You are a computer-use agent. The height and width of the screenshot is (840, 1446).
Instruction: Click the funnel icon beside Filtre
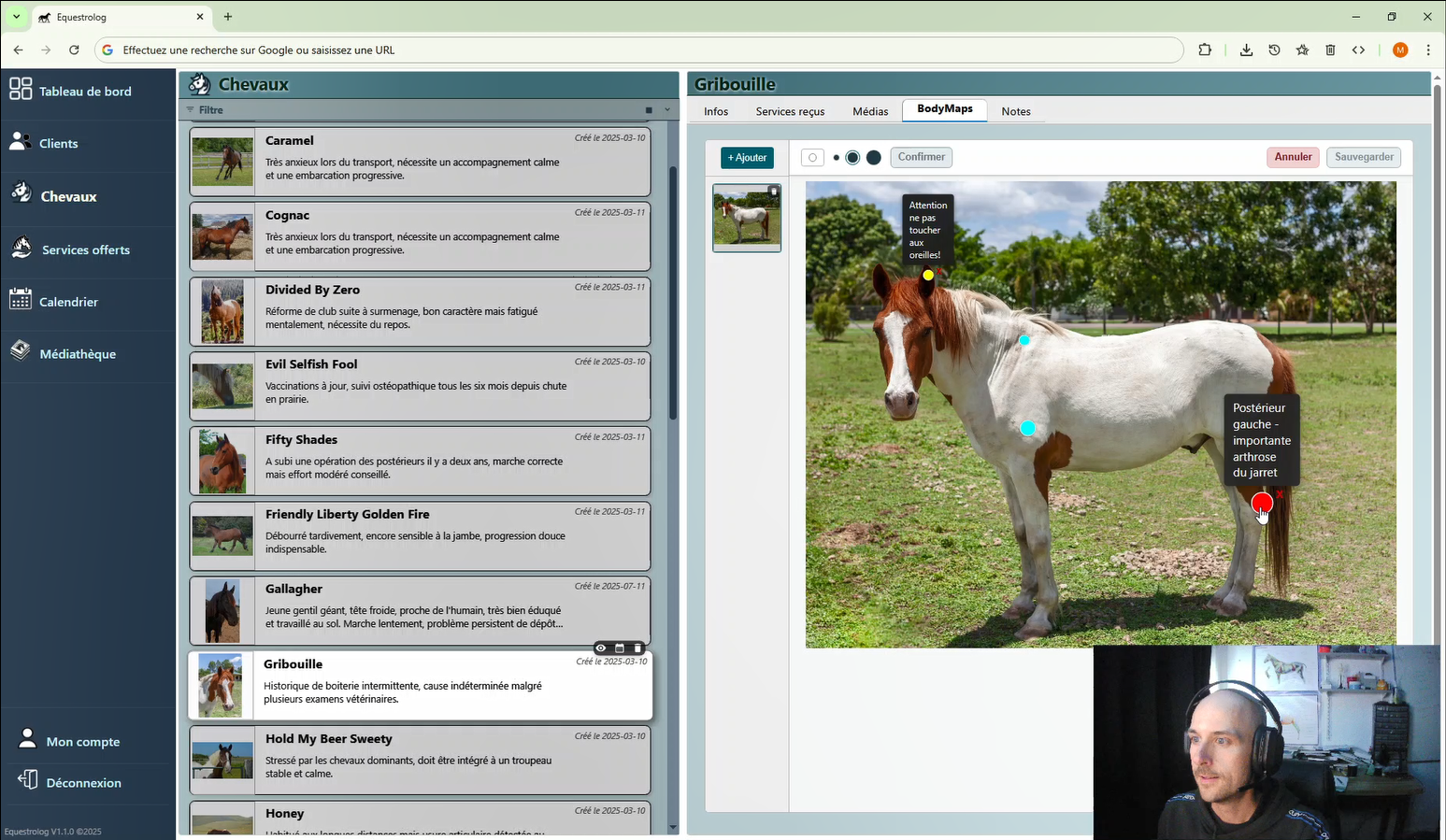pos(191,110)
